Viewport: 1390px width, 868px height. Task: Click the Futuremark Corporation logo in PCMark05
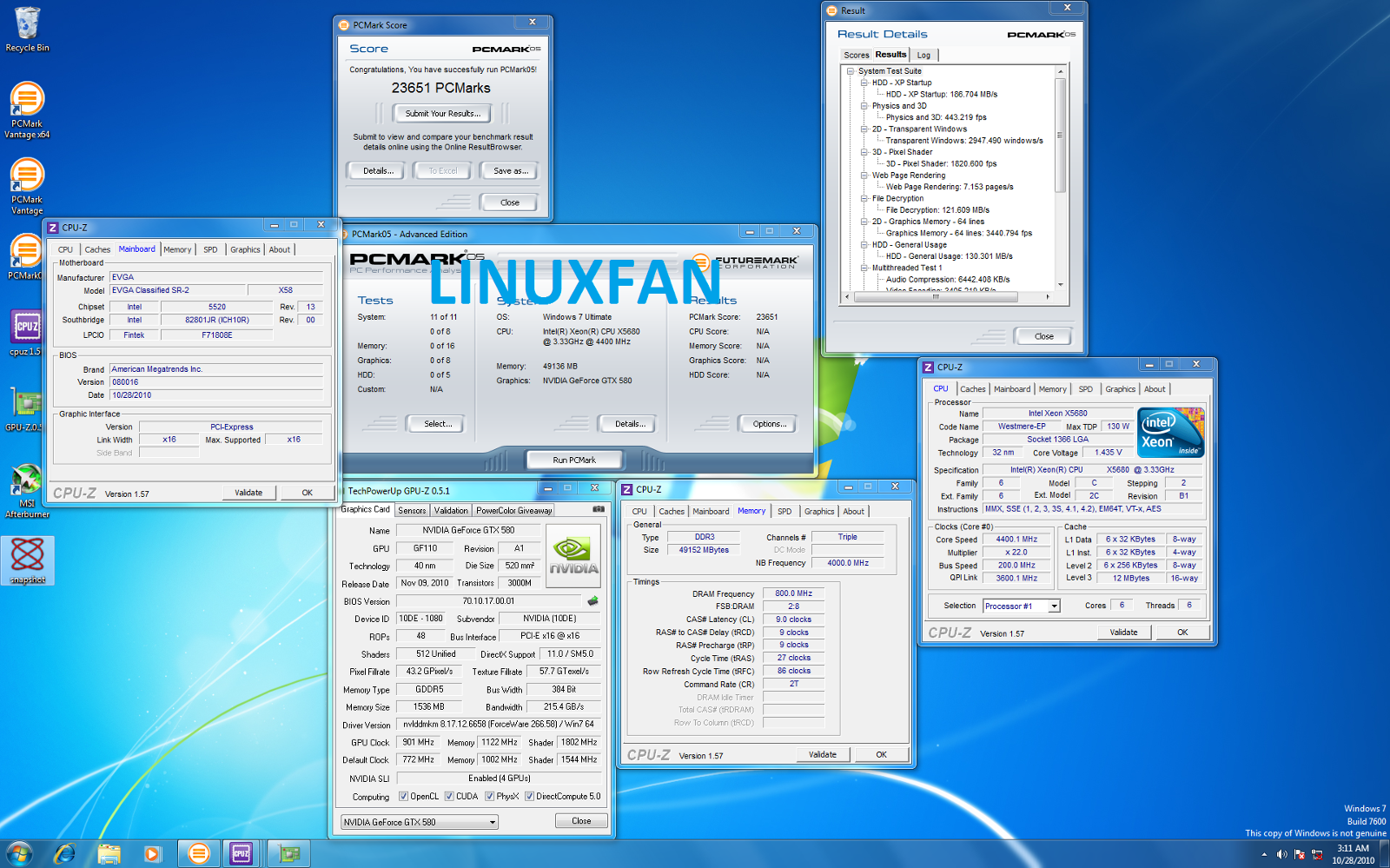click(745, 262)
